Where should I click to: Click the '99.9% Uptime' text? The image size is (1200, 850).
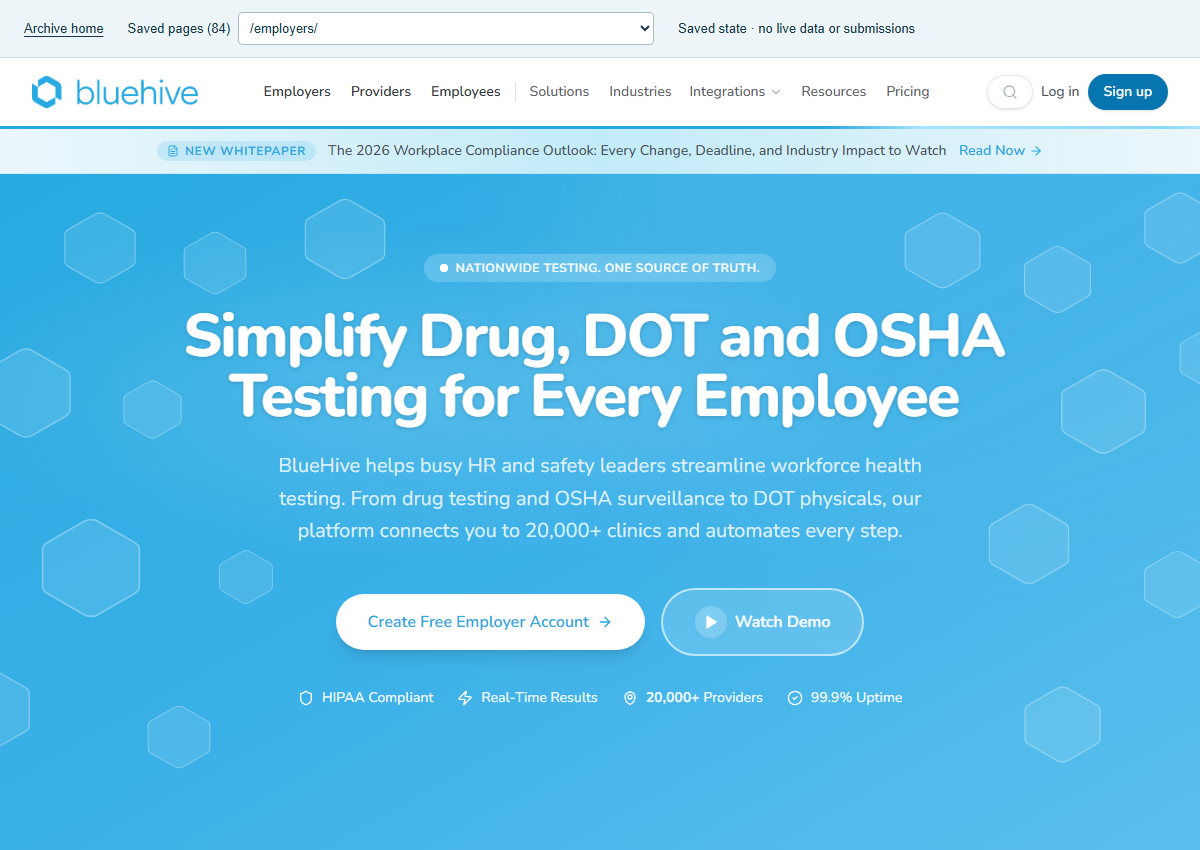857,698
